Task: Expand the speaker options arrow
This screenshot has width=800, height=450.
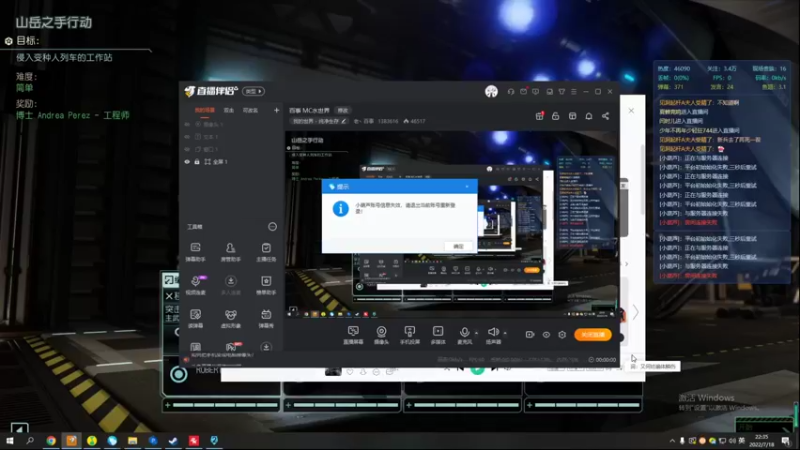Action: click(x=505, y=333)
